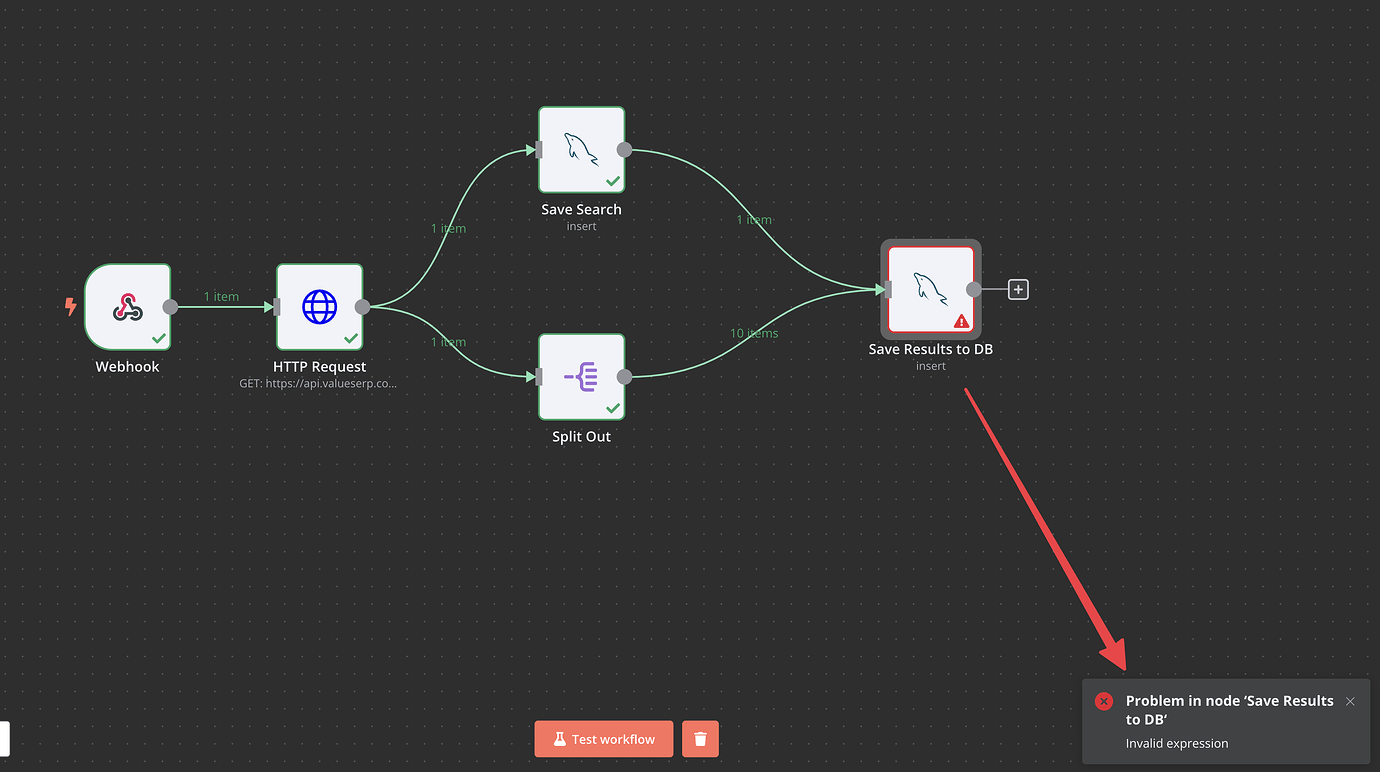Click the trash can delete icon
Image resolution: width=1380 pixels, height=772 pixels.
700,738
